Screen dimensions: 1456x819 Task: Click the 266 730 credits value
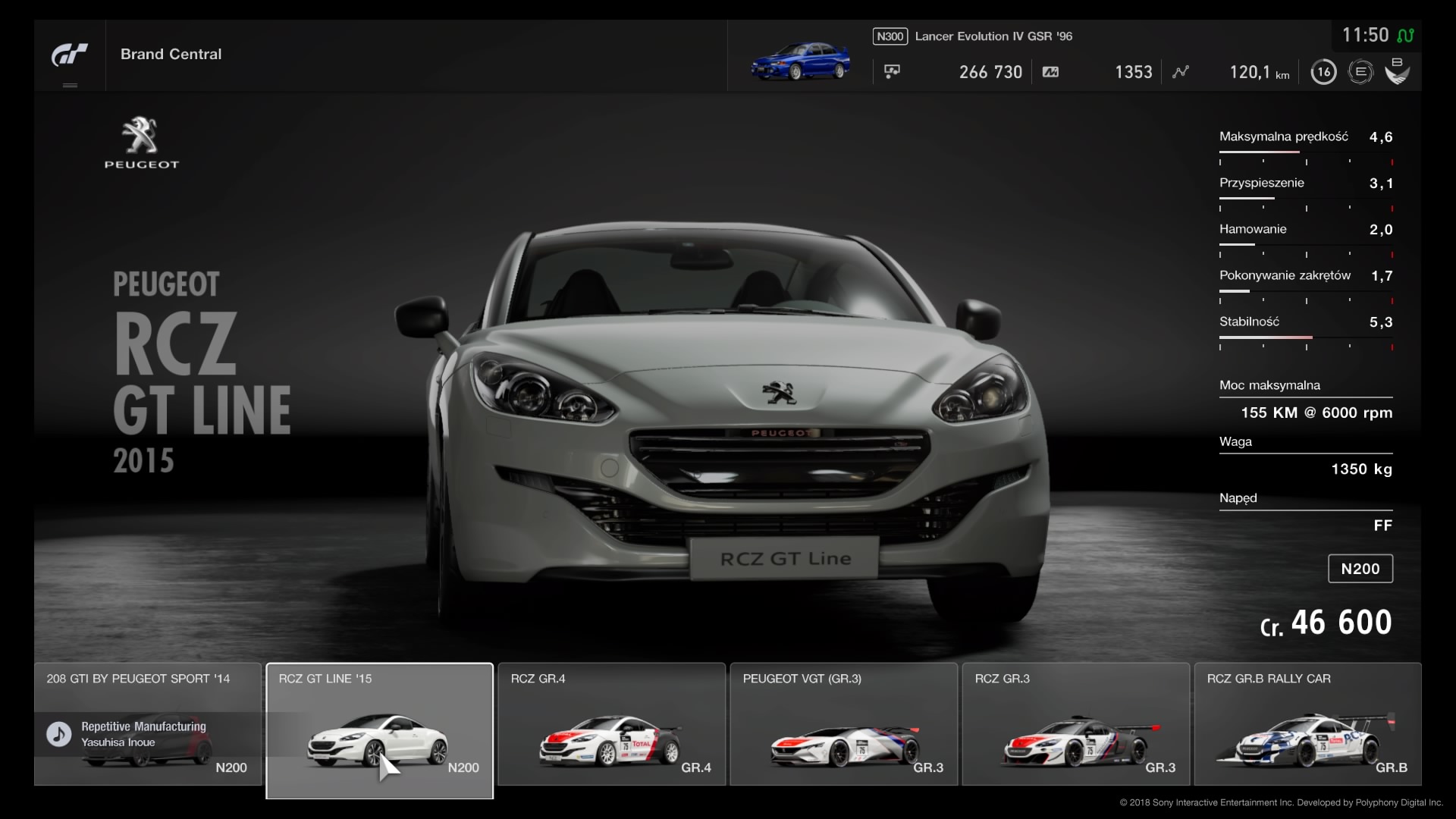990,72
